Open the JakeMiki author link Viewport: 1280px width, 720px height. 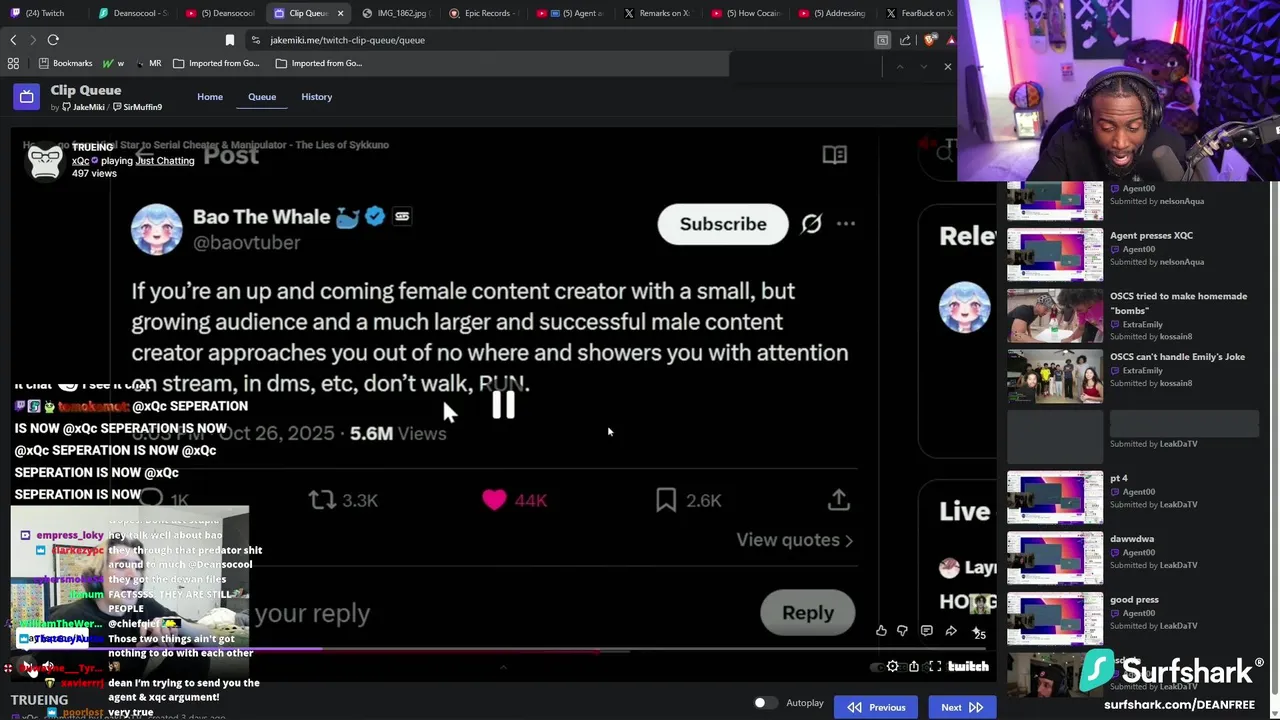(x=83, y=107)
